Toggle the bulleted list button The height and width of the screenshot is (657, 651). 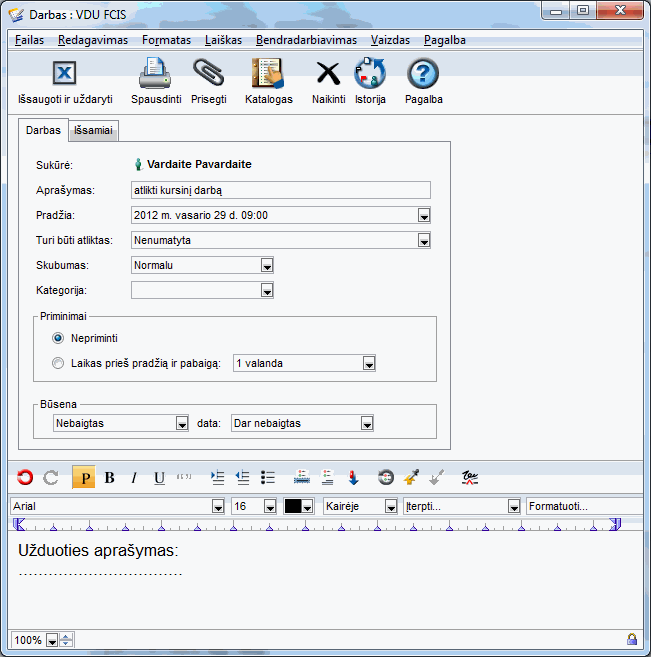(267, 478)
